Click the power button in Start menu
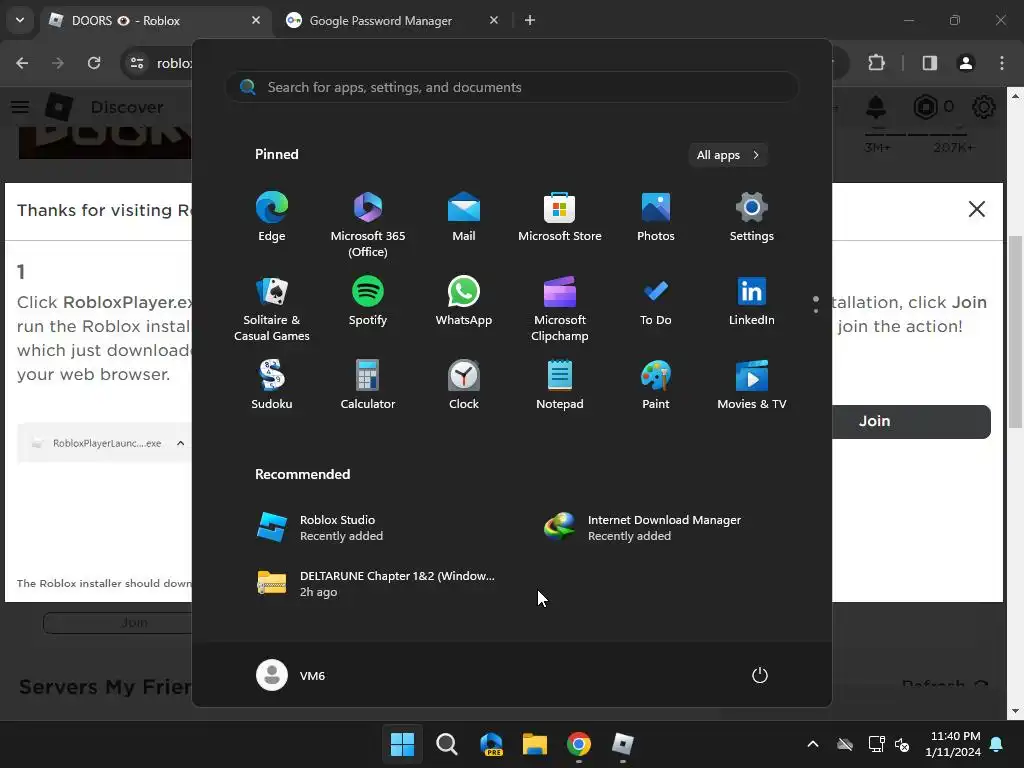The image size is (1024, 768). [760, 675]
